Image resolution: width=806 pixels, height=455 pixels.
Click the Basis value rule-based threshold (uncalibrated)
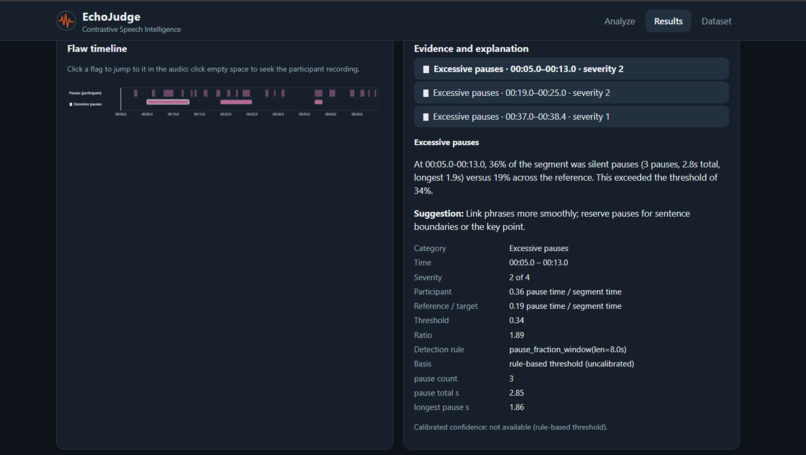572,363
